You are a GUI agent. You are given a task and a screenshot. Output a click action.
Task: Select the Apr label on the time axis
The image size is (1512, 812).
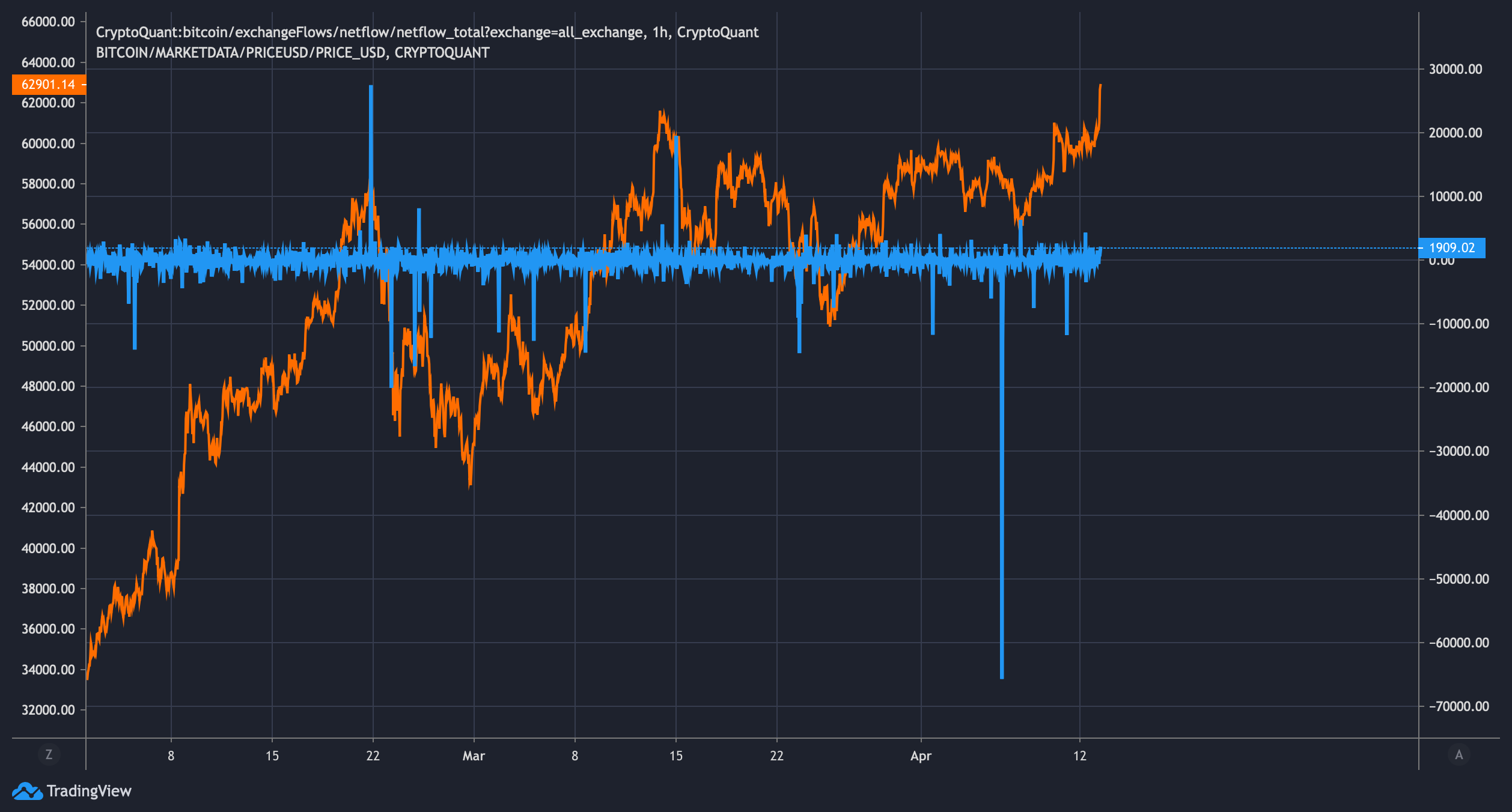pos(920,757)
